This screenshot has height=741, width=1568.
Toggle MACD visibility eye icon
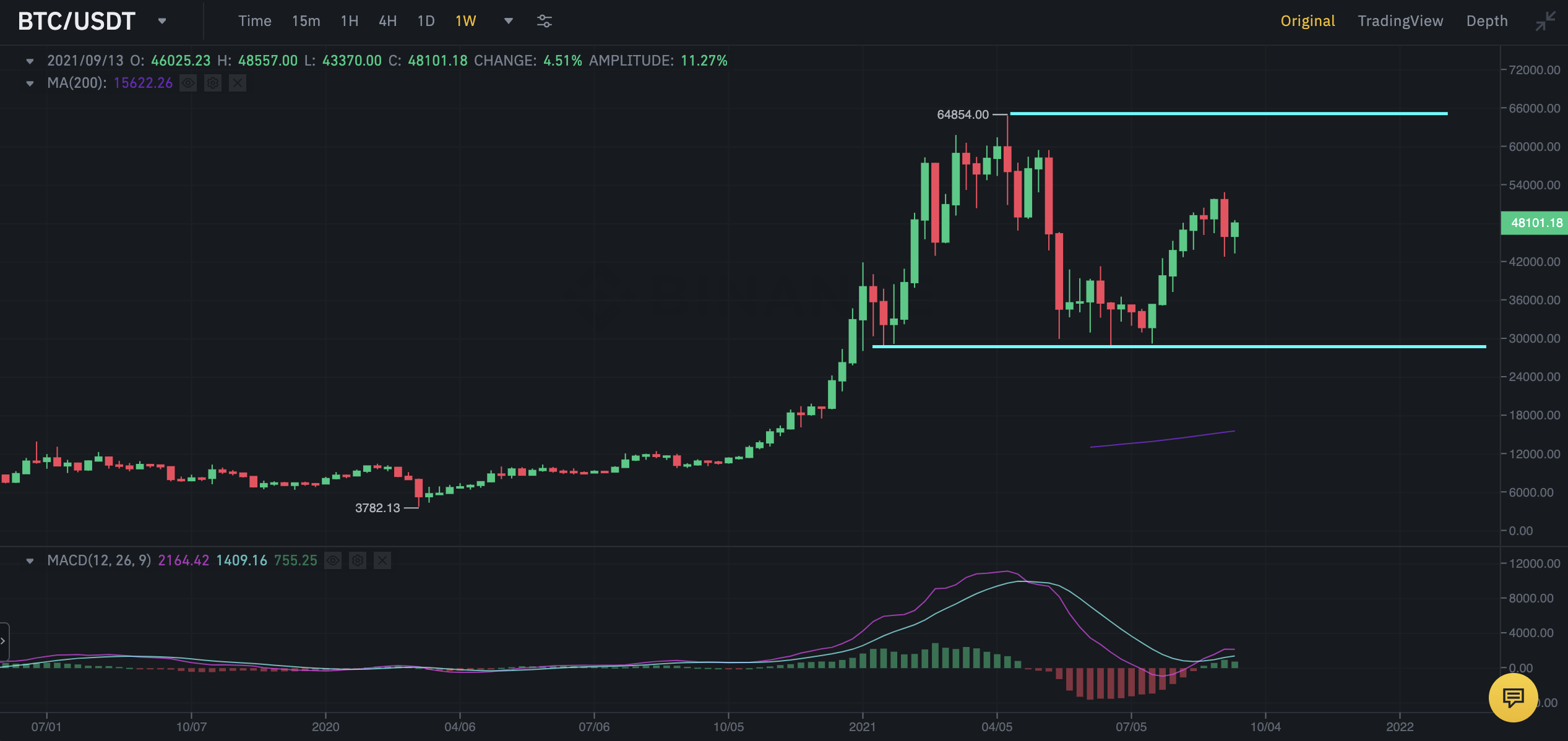pyautogui.click(x=333, y=560)
